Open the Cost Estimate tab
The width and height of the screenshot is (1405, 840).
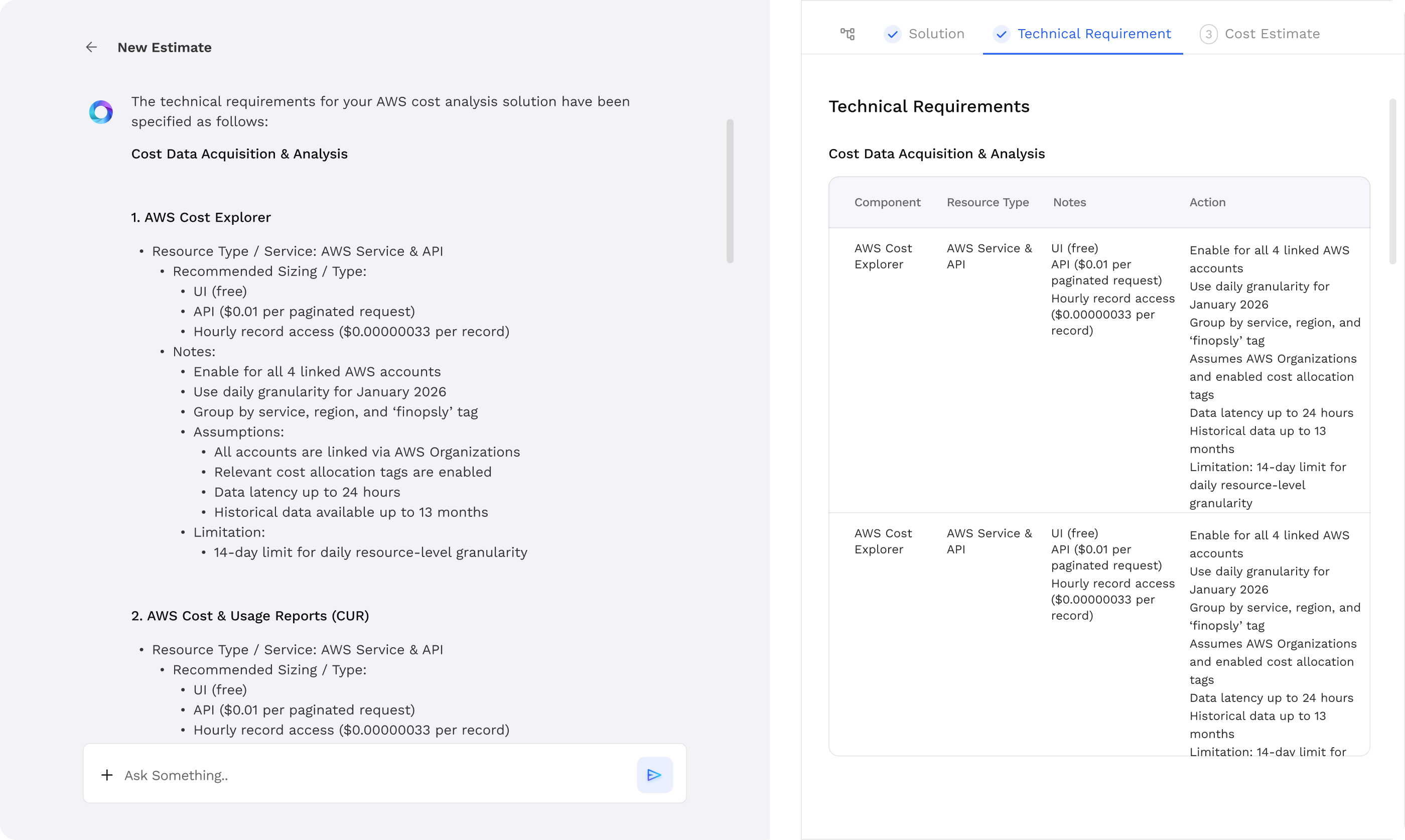coord(1272,34)
